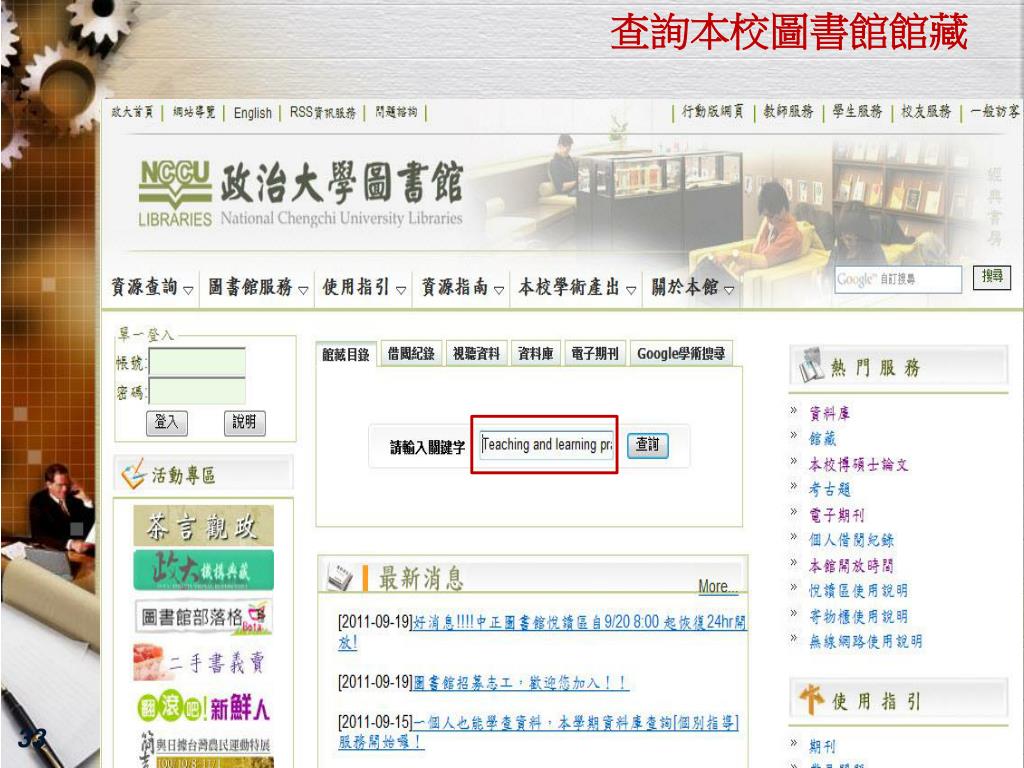Click the keyword search input field
1024x768 pixels.
point(547,445)
